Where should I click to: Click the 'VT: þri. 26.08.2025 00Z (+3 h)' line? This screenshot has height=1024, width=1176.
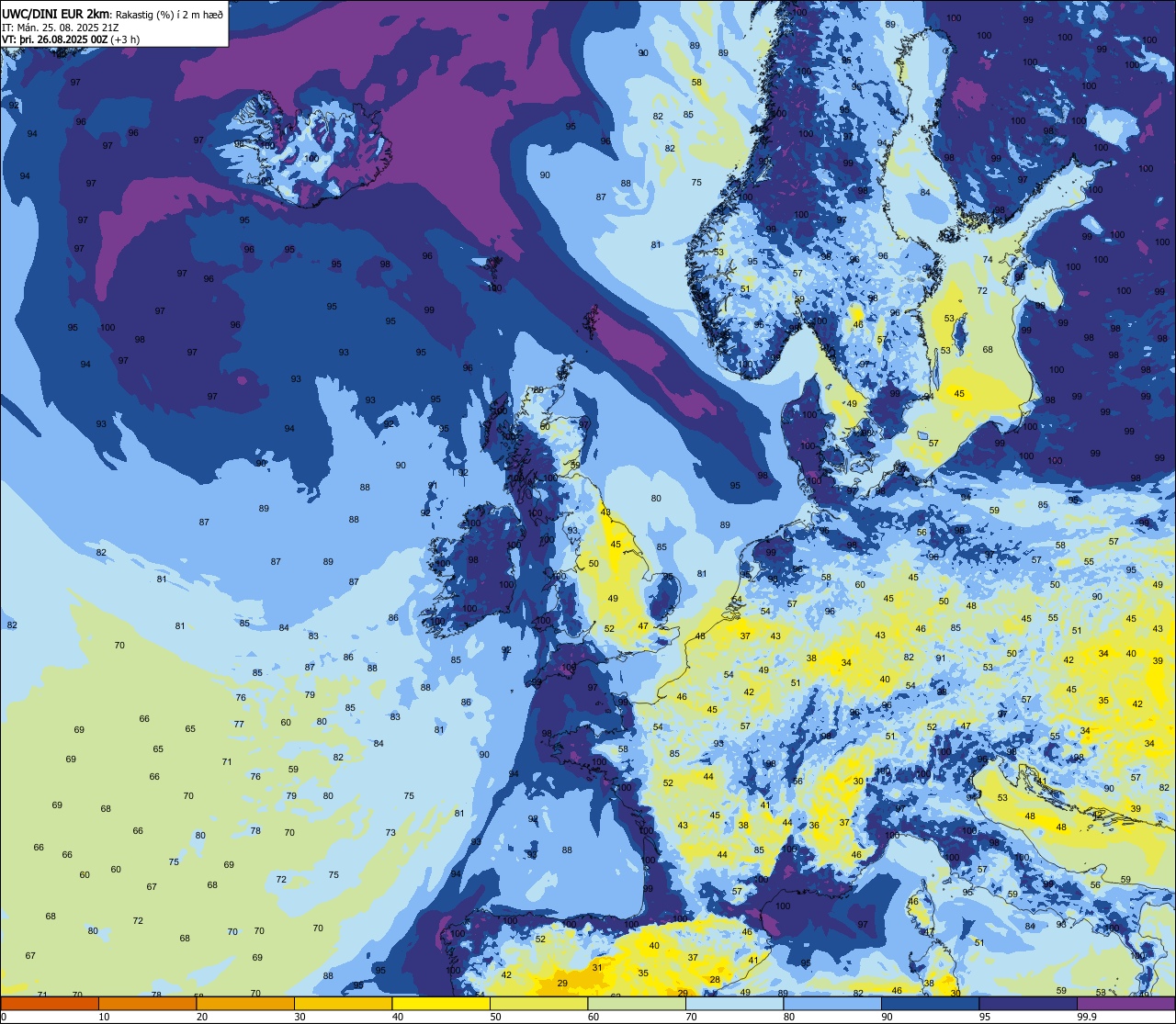click(71, 39)
